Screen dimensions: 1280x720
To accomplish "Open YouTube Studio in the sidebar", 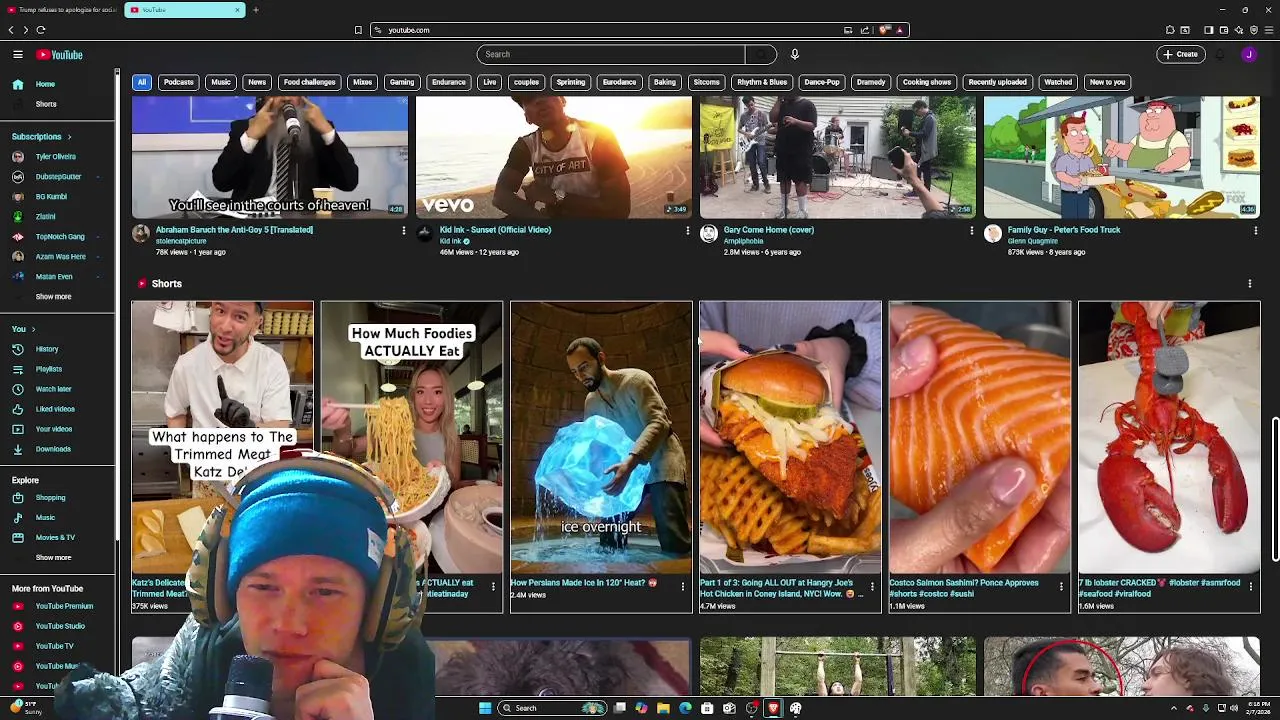I will [58, 626].
